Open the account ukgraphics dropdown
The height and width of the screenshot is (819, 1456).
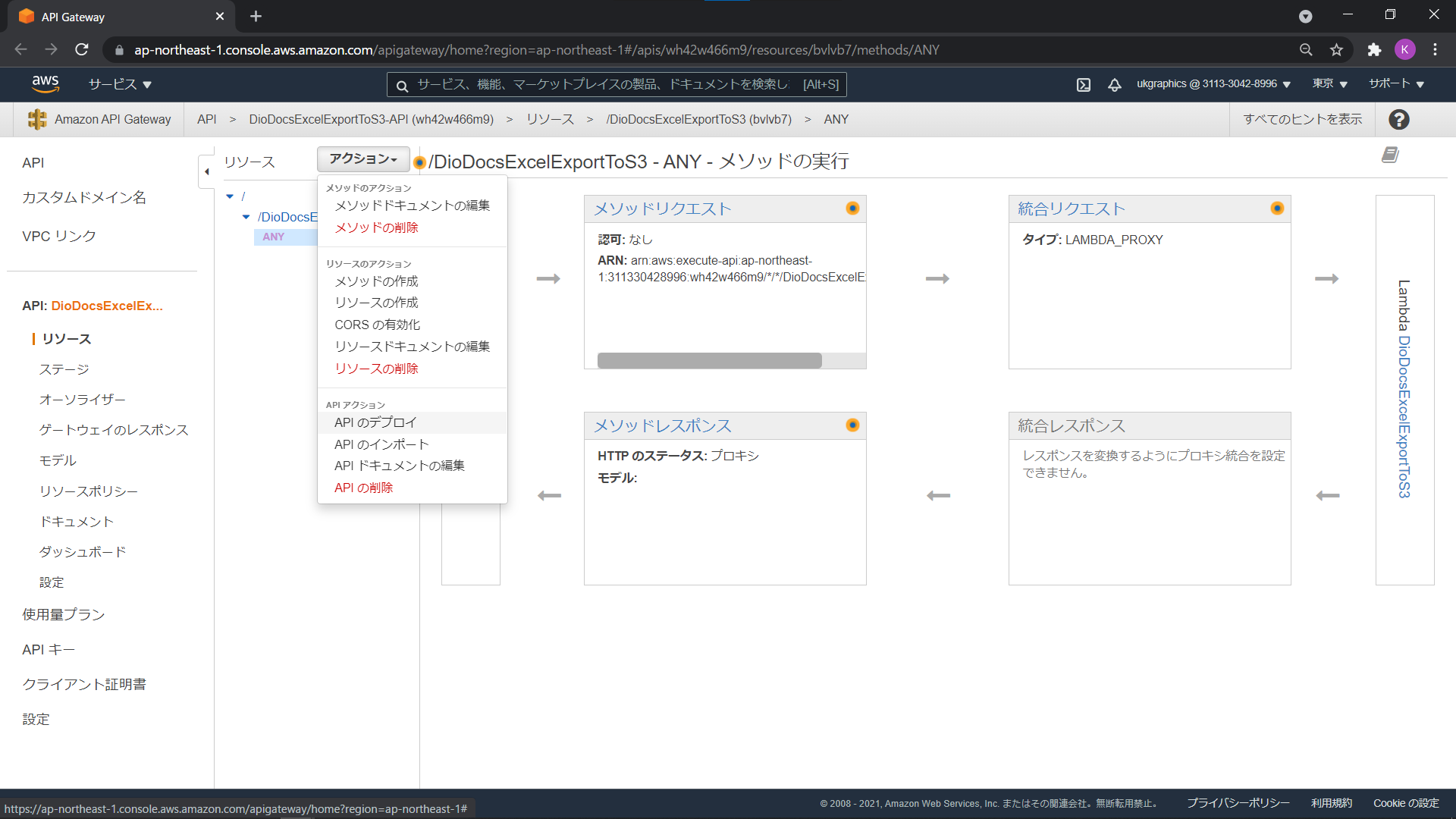click(1213, 84)
